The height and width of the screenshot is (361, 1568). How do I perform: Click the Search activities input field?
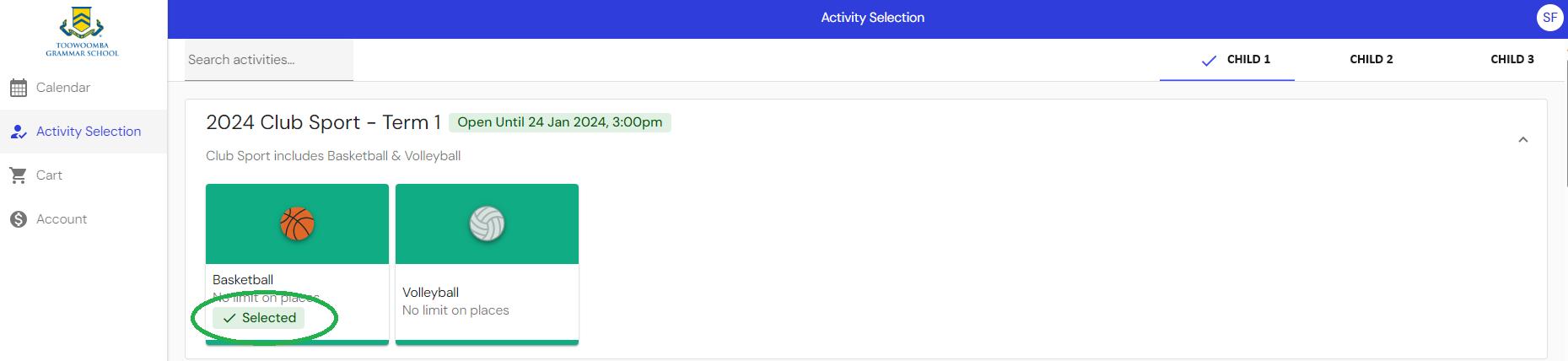tap(269, 60)
